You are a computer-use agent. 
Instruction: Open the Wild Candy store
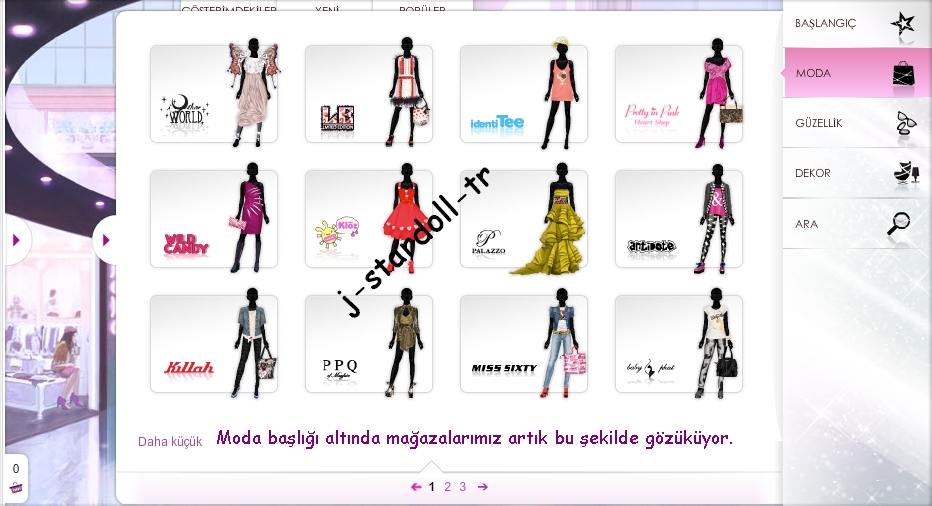[214, 219]
